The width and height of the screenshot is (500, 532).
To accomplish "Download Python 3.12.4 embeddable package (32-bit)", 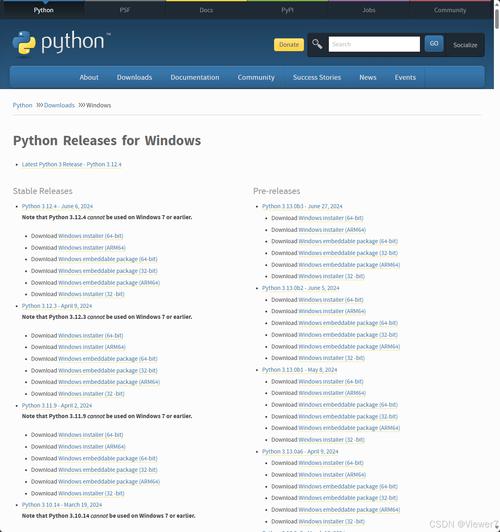I will (x=108, y=271).
